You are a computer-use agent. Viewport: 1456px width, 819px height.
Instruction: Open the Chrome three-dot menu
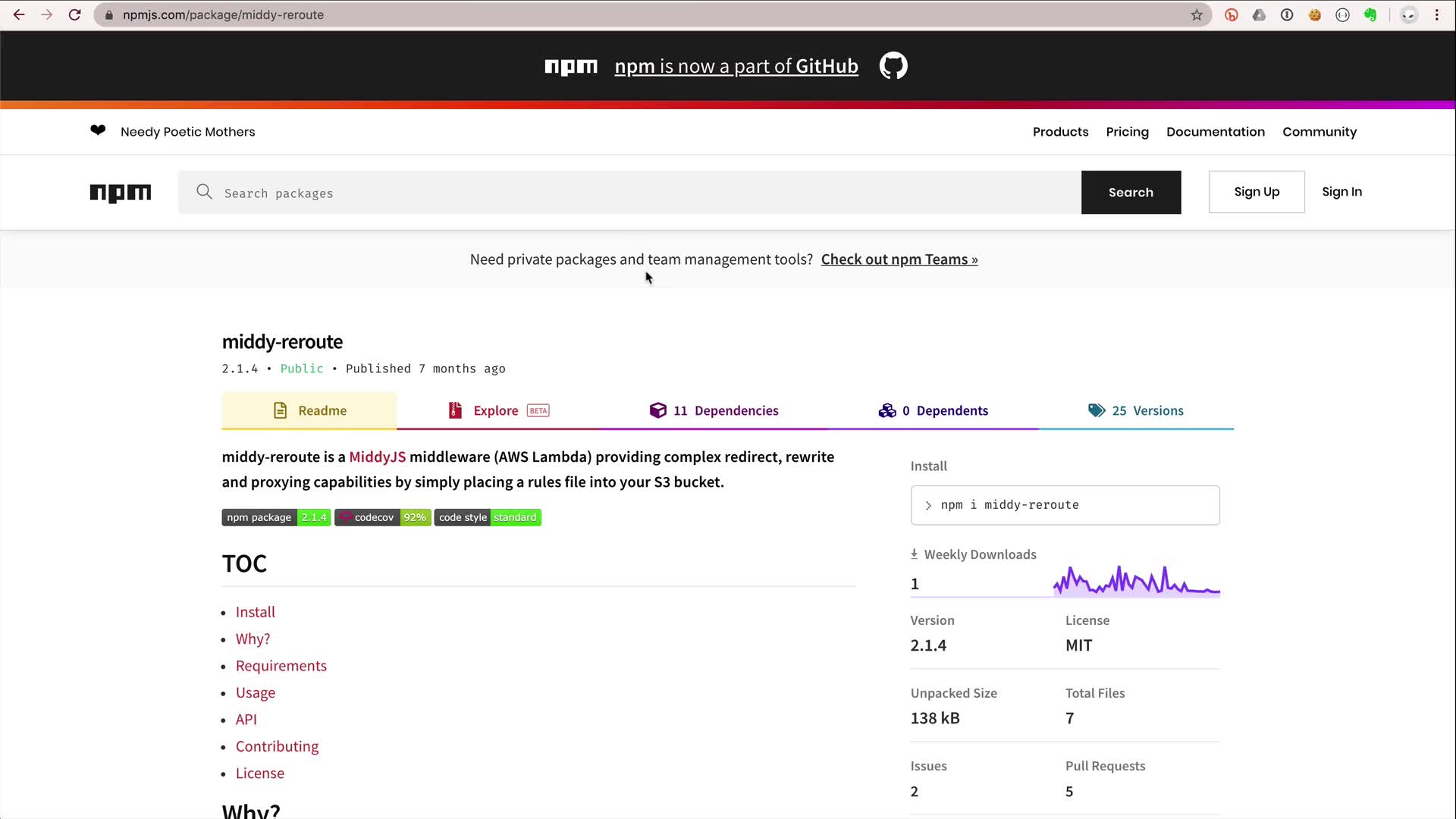click(1437, 14)
